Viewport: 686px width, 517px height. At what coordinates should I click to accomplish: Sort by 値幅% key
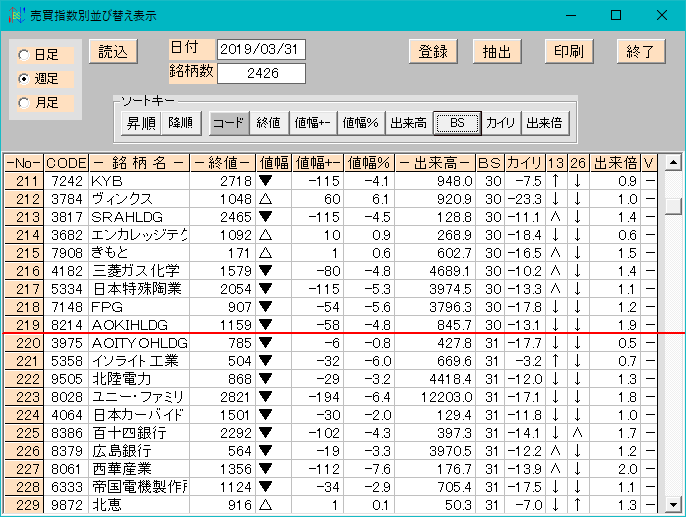pos(360,123)
